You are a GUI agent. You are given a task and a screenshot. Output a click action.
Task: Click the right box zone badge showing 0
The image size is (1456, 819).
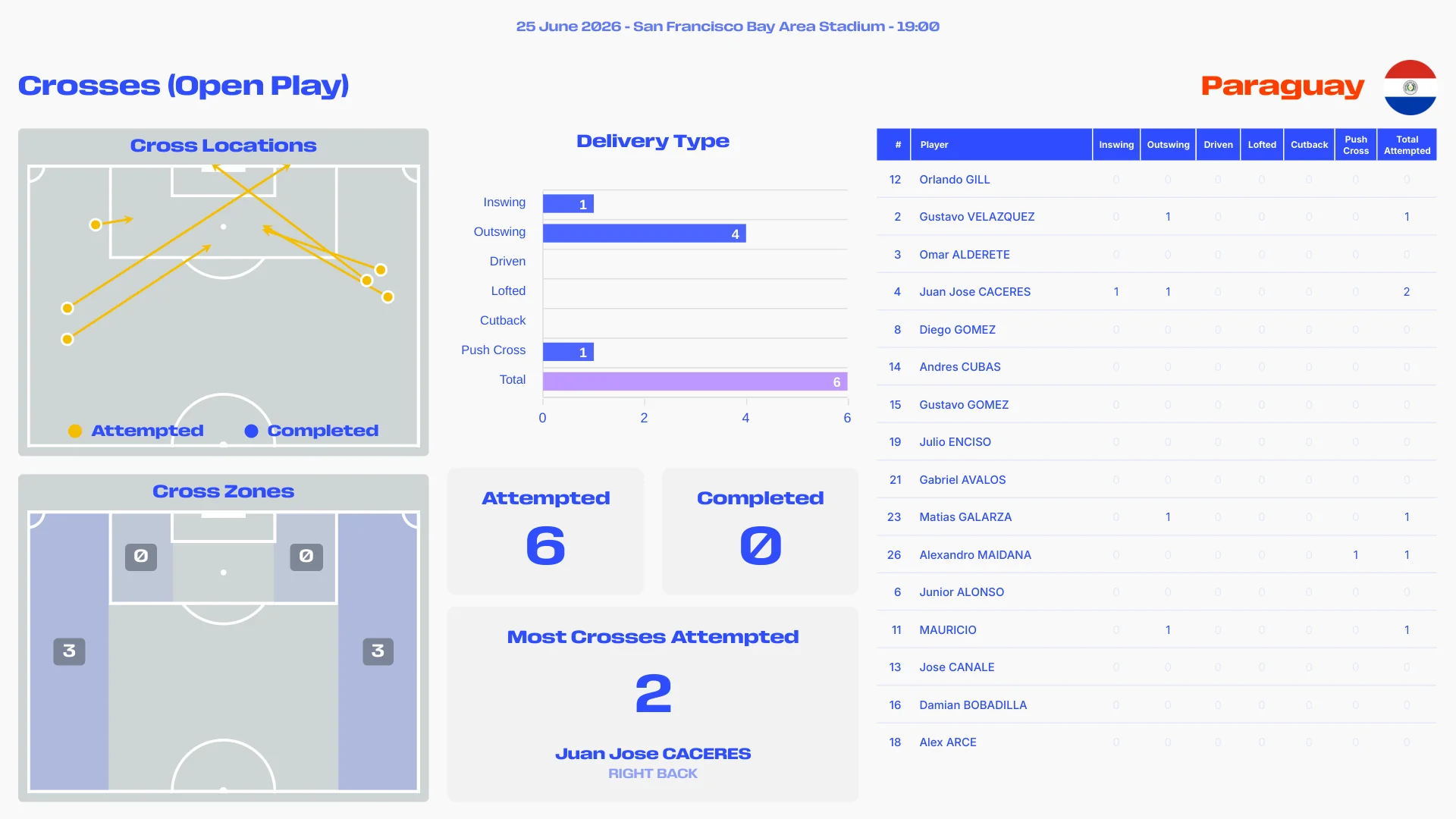point(306,557)
